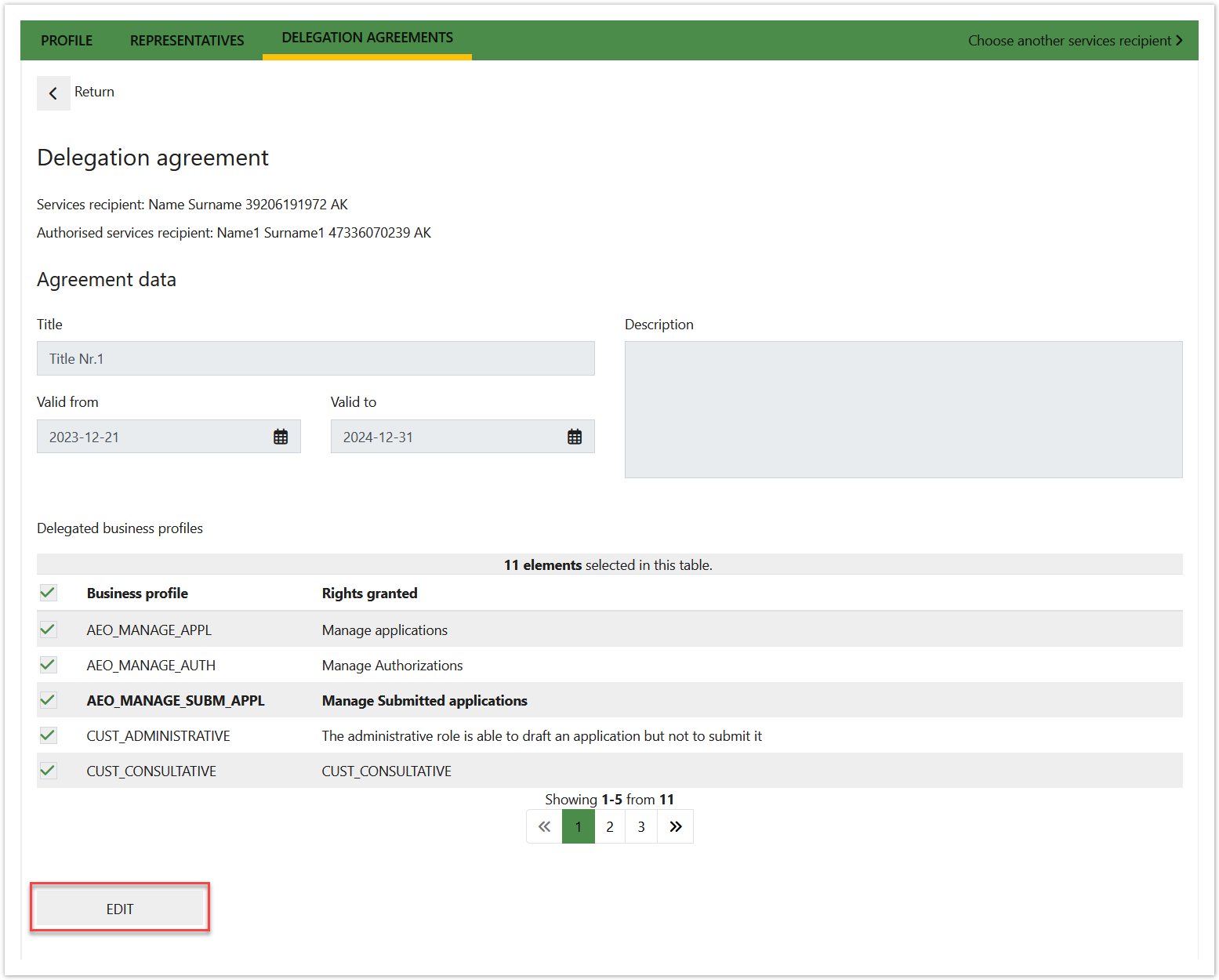
Task: Go to page 2 of the table
Action: click(610, 826)
